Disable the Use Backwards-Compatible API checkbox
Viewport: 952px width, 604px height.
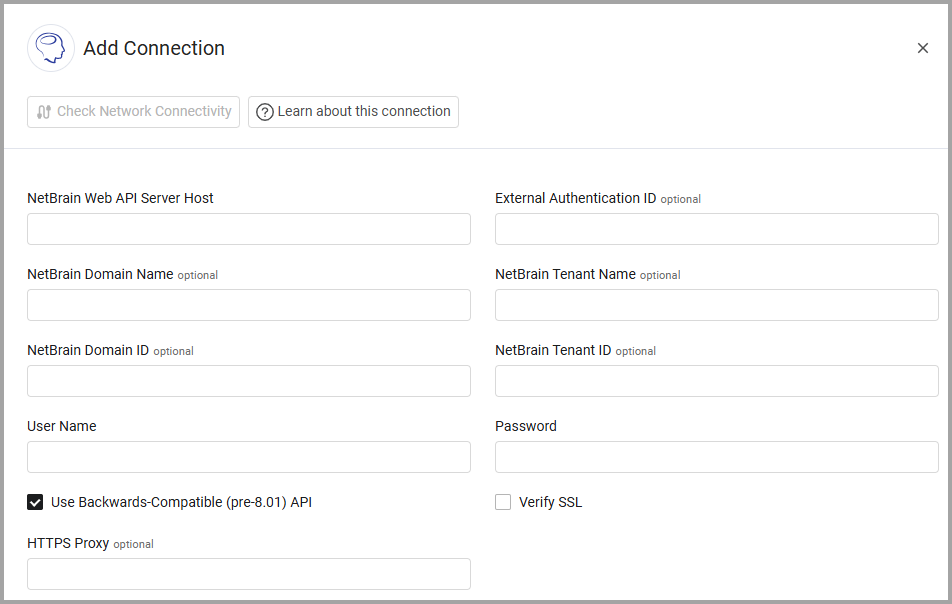point(36,502)
